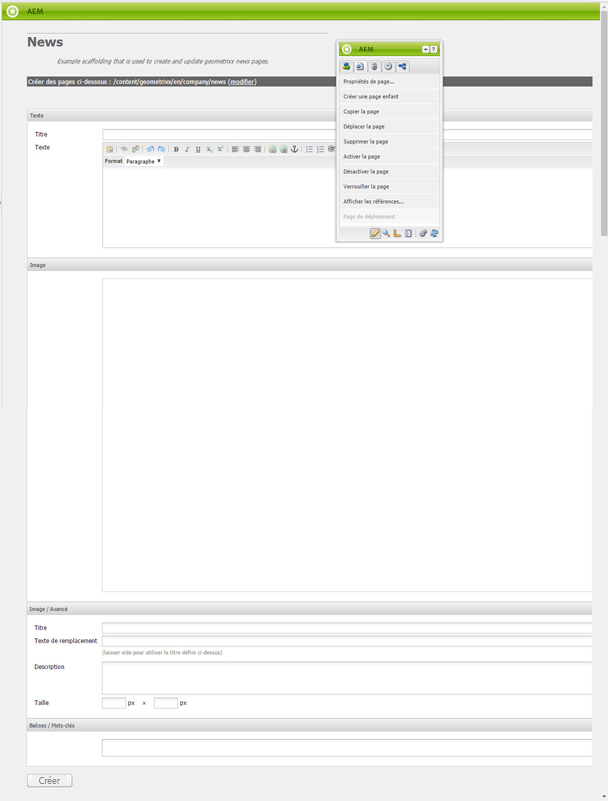Click the vertical page scrollbar
The height and width of the screenshot is (801, 608).
coord(604,123)
